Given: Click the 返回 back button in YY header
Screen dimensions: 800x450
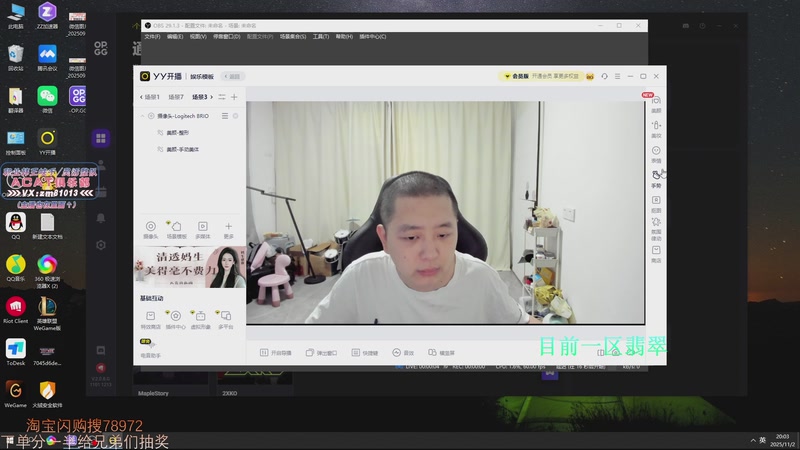Looking at the screenshot, I should coord(233,77).
